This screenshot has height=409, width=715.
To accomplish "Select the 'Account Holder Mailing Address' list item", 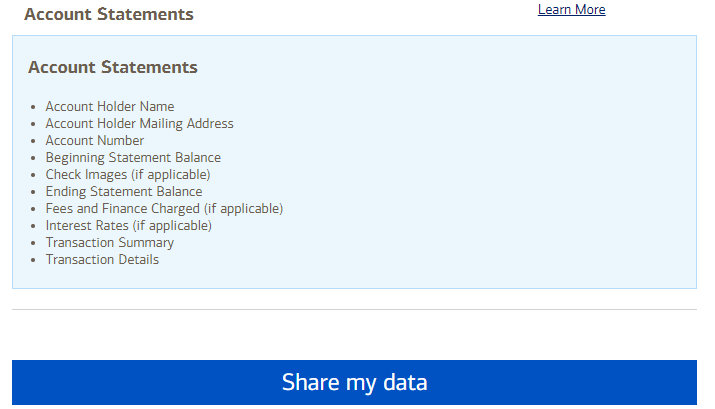I will pyautogui.click(x=140, y=124).
